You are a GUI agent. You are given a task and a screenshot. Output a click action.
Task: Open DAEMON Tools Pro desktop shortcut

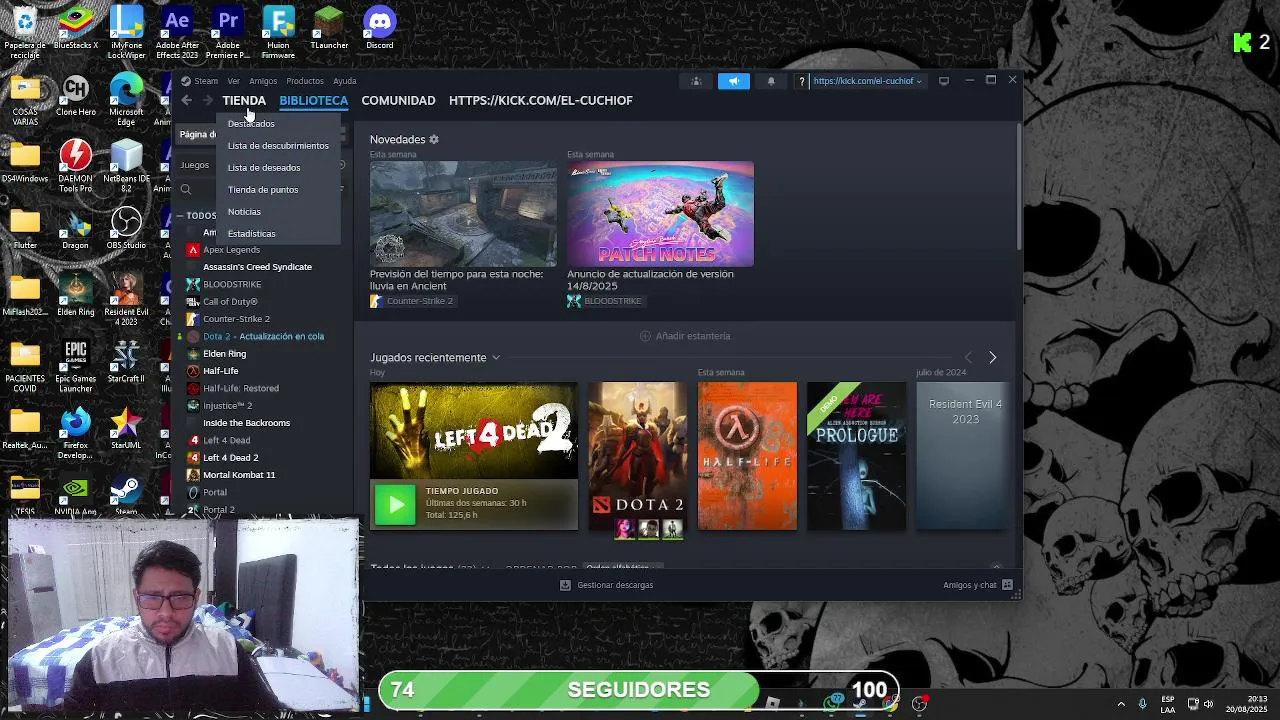(x=76, y=165)
